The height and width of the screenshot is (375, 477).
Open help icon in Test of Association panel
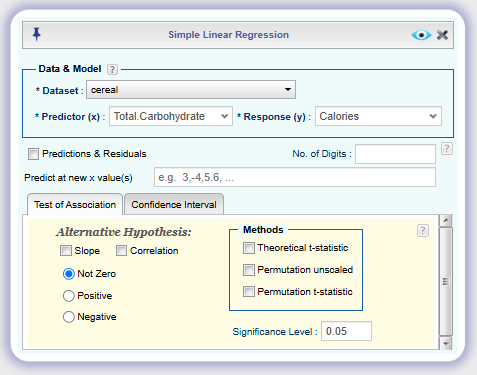[x=423, y=230]
